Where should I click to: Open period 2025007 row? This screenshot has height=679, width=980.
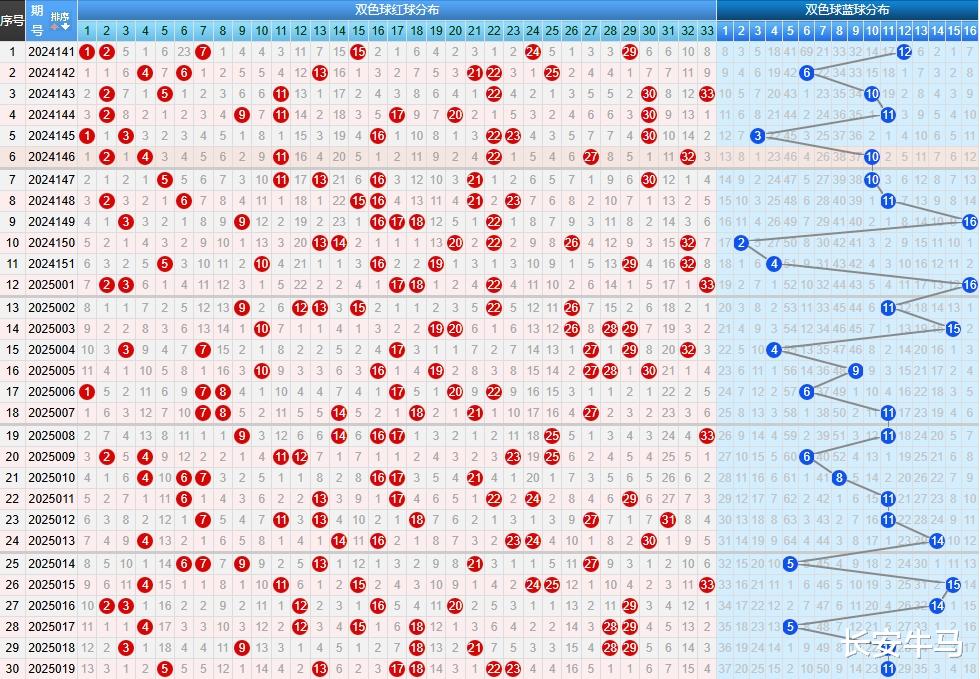(489, 413)
